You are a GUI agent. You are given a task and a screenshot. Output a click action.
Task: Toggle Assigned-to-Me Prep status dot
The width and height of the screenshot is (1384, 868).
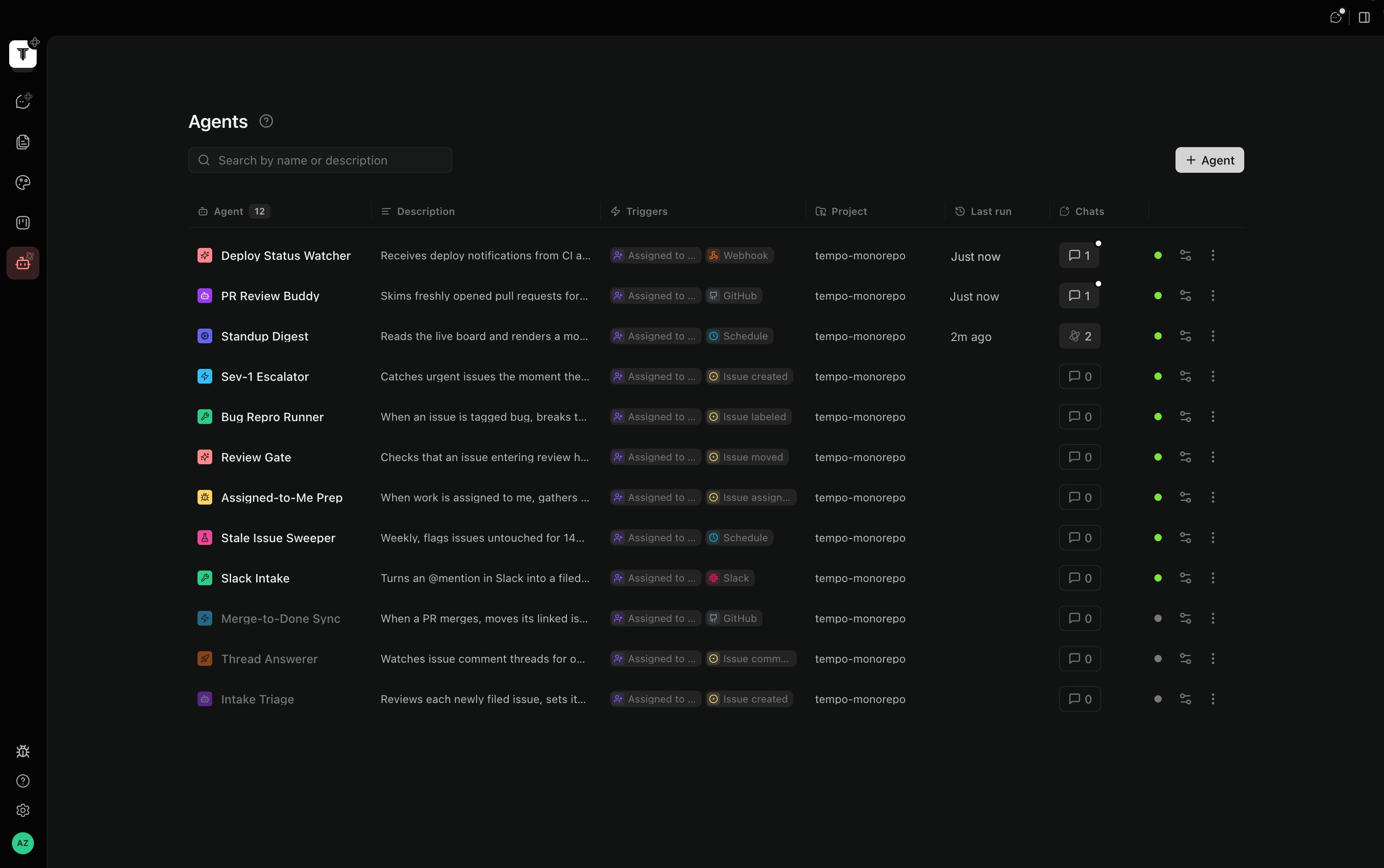pyautogui.click(x=1158, y=497)
